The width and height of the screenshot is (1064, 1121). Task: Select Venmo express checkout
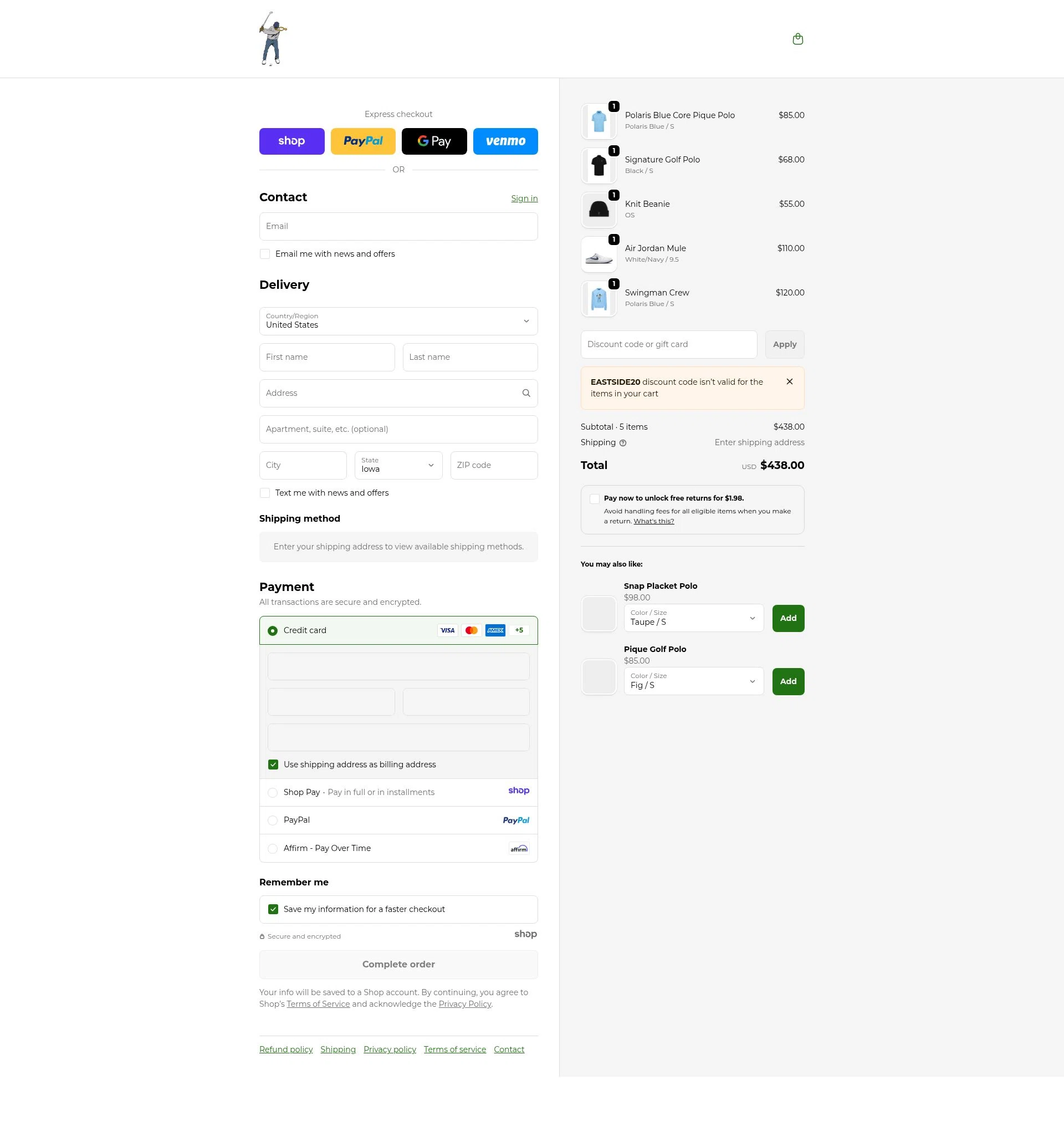click(505, 141)
